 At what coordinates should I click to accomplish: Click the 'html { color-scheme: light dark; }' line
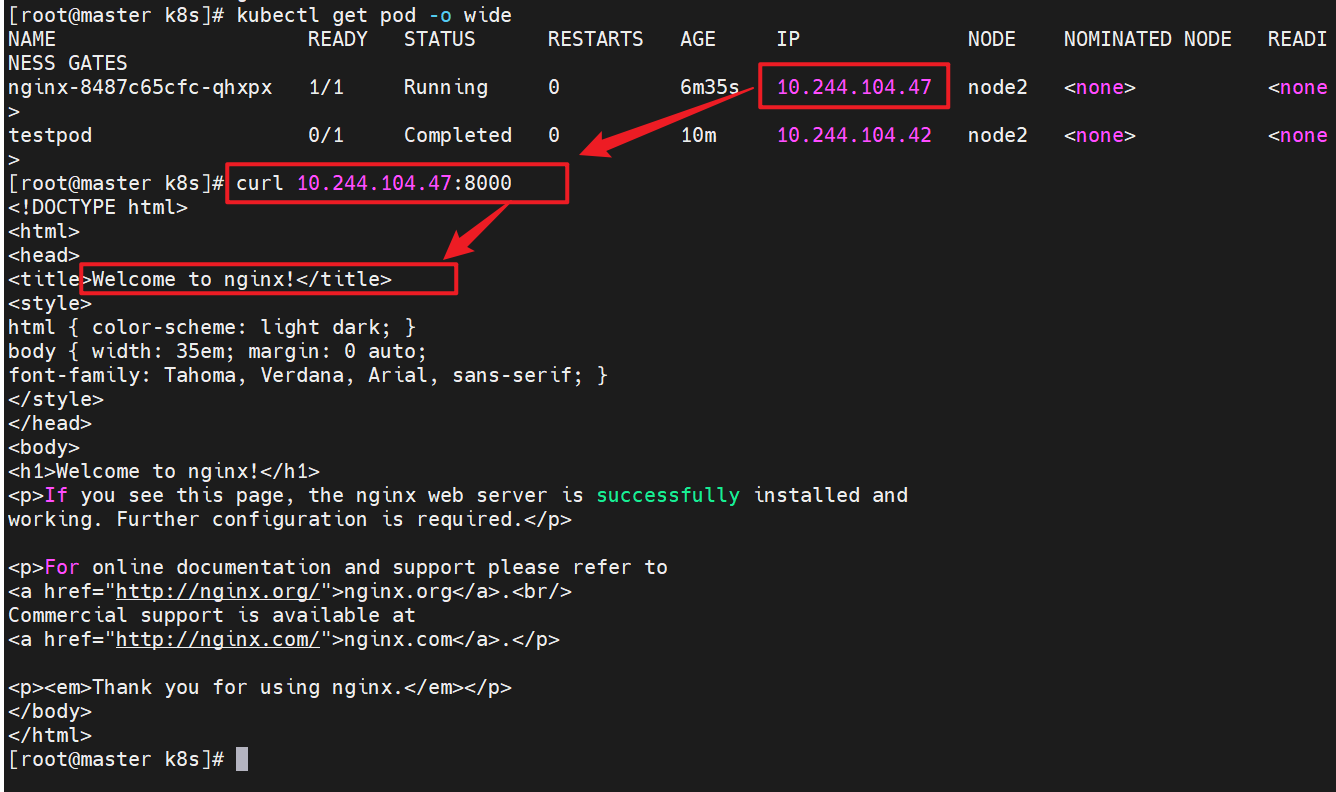(212, 327)
